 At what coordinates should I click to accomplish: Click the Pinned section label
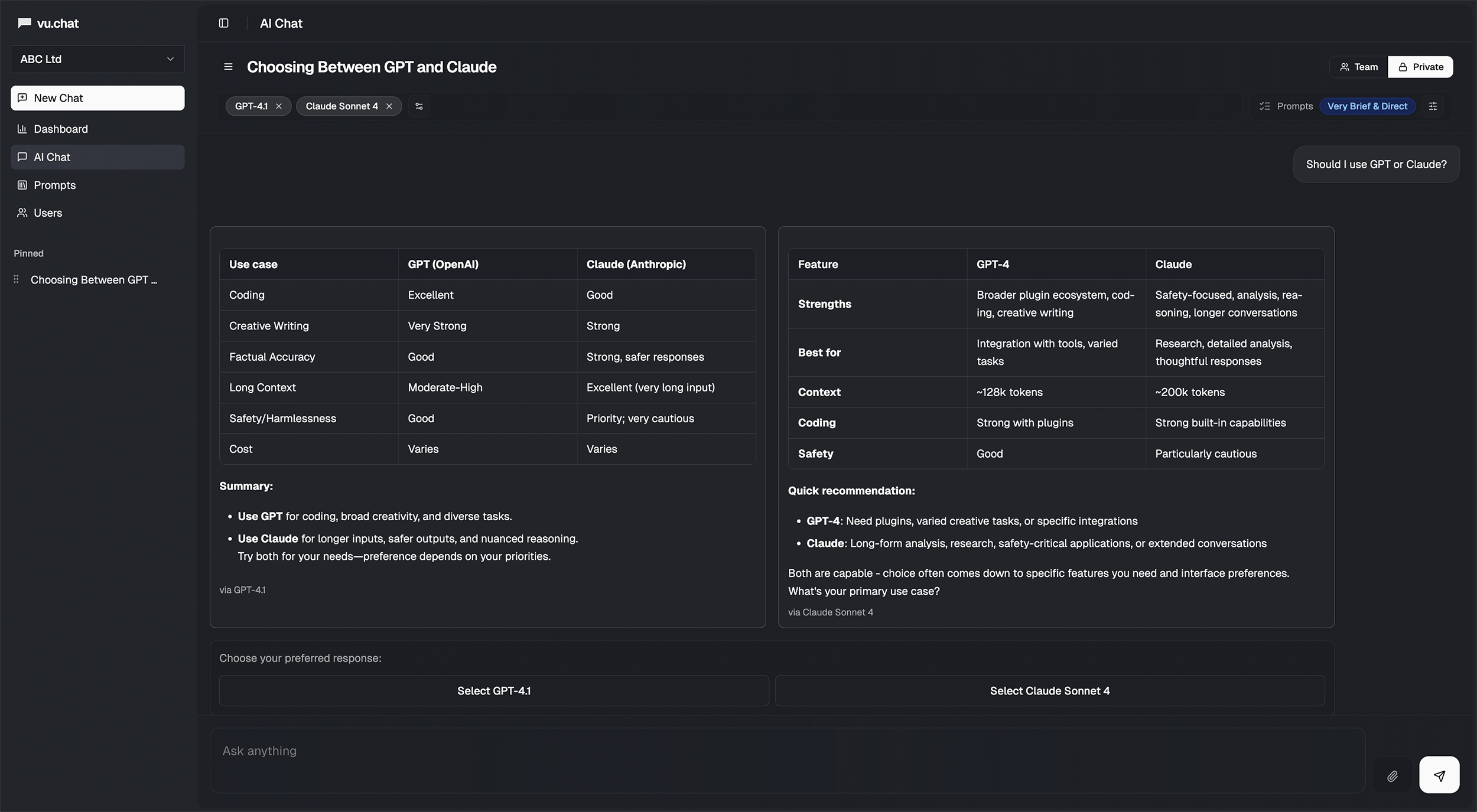(x=29, y=253)
